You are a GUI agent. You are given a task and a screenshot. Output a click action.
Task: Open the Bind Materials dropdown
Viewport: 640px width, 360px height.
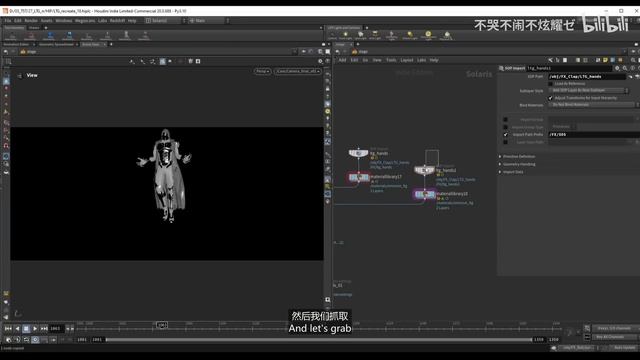click(x=593, y=105)
